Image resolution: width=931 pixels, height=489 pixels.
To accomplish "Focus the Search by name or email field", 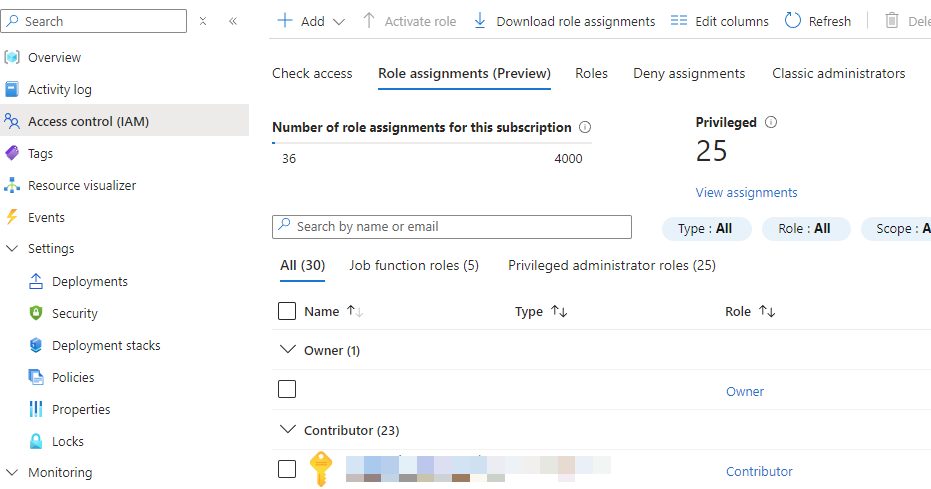I will [x=452, y=227].
